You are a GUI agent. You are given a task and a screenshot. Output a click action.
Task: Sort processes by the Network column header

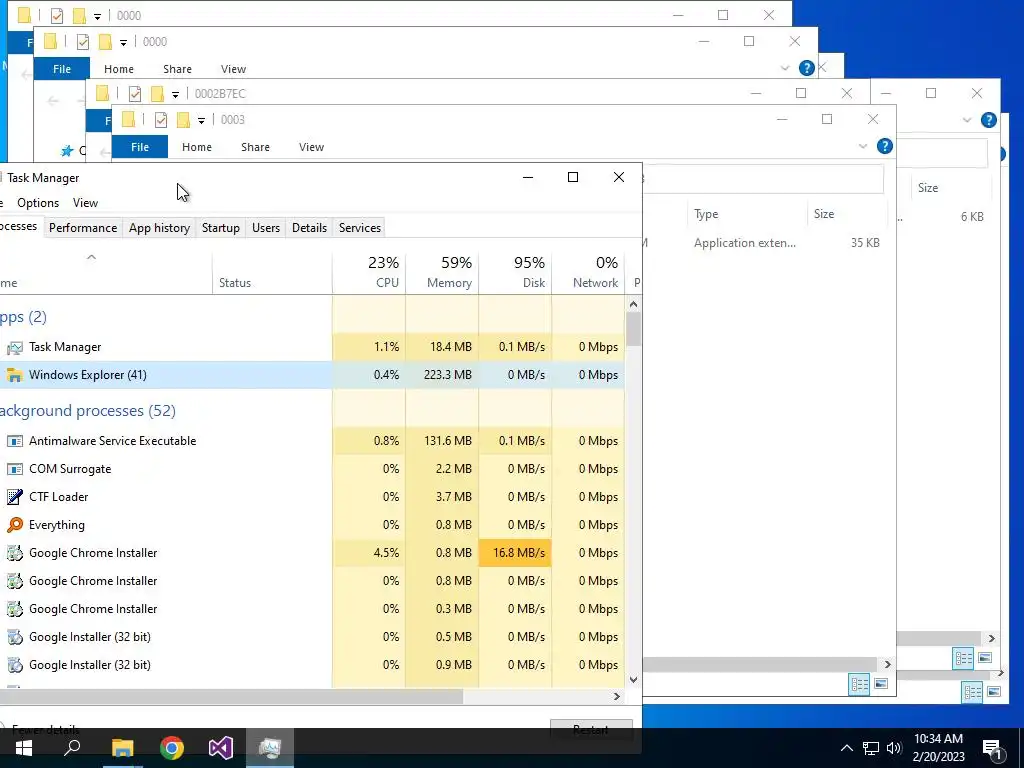(x=588, y=272)
